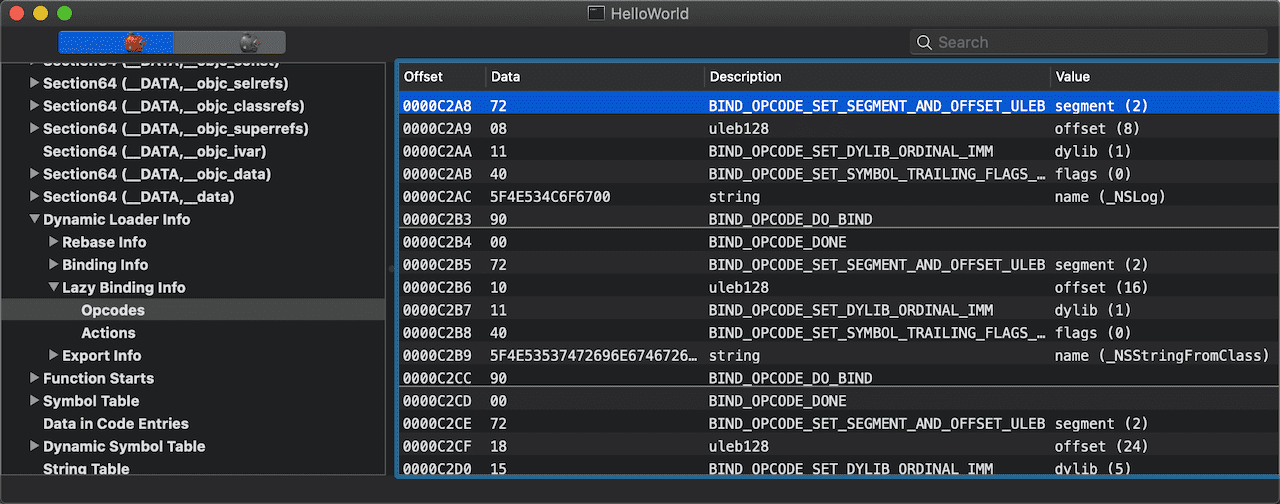Image resolution: width=1280 pixels, height=504 pixels.
Task: Select row at offset 0000C2A9
Action: [x=837, y=128]
